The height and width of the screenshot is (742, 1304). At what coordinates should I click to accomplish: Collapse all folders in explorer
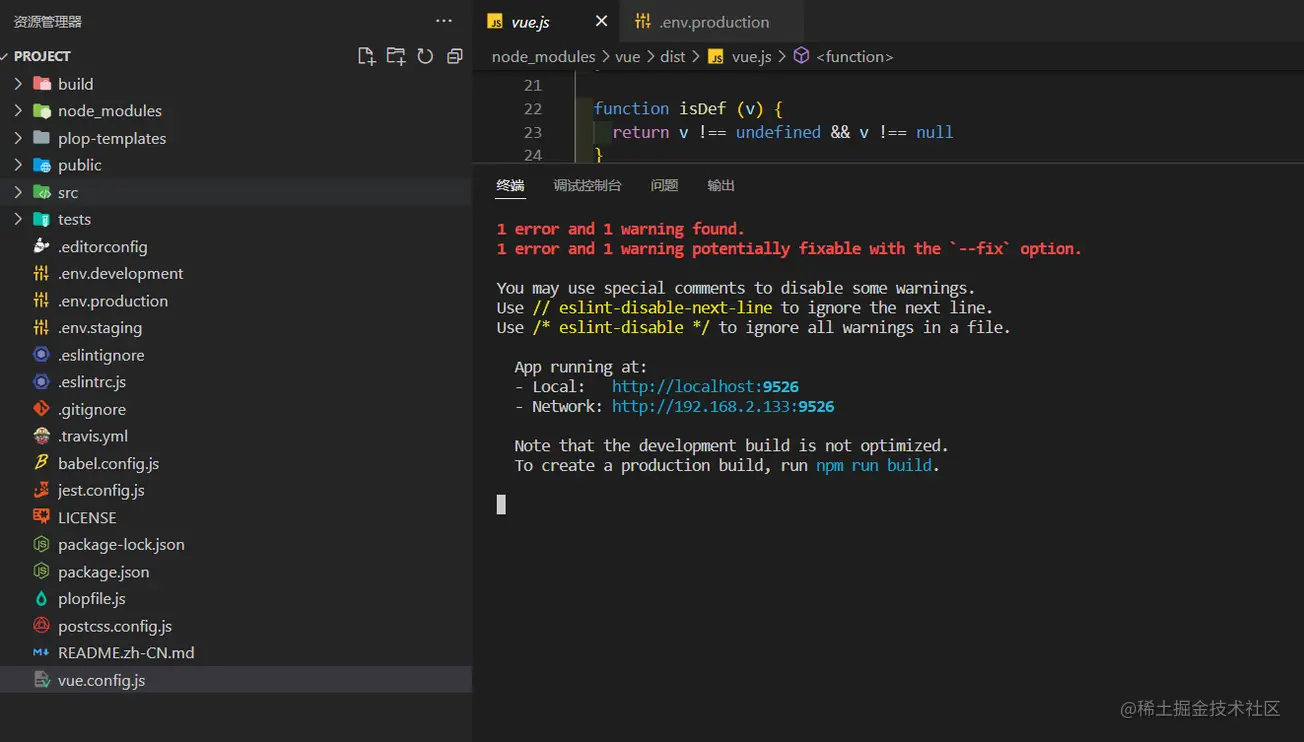455,56
